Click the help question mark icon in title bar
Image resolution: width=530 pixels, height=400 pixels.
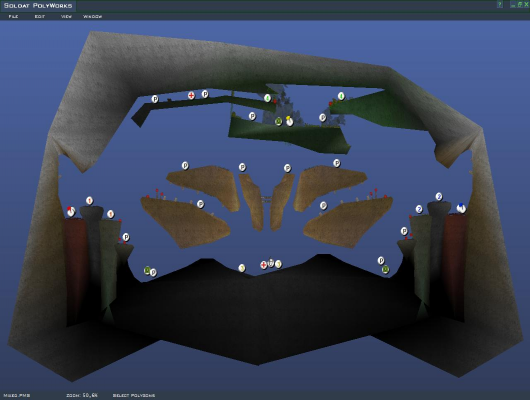coord(500,4)
